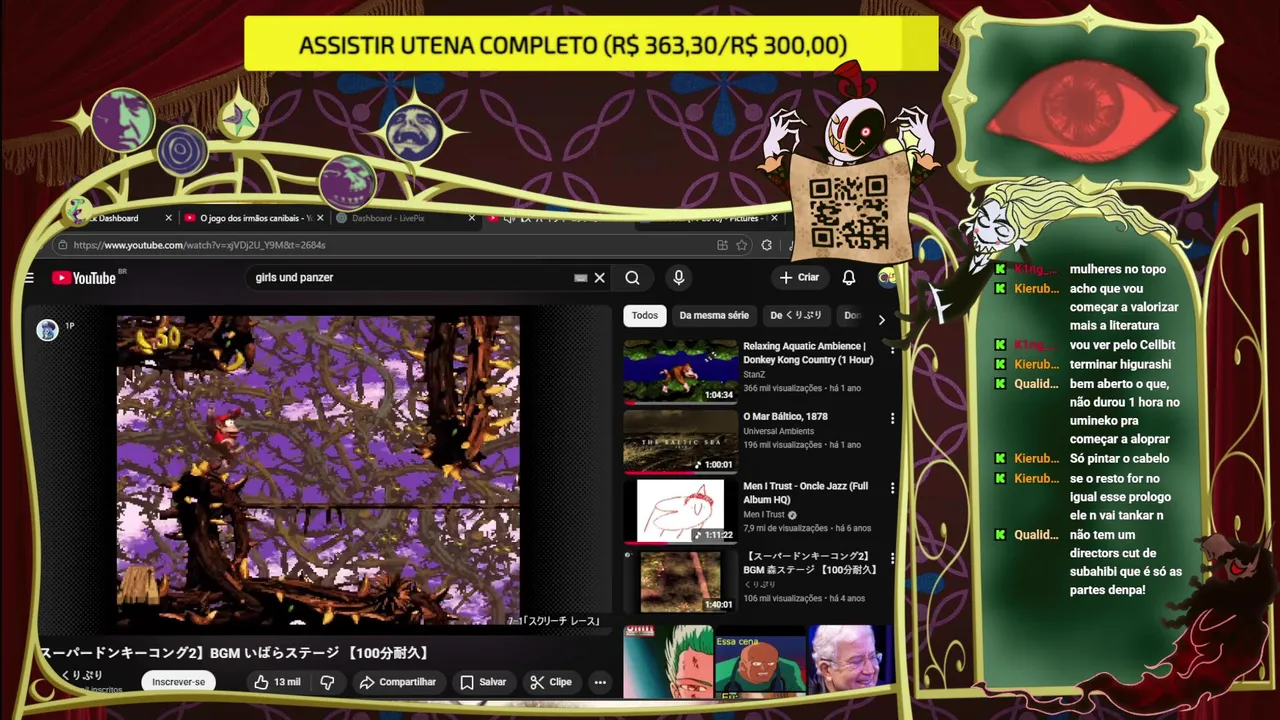Click the Donkey Kong video player
The width and height of the screenshot is (1280, 720).
[318, 470]
